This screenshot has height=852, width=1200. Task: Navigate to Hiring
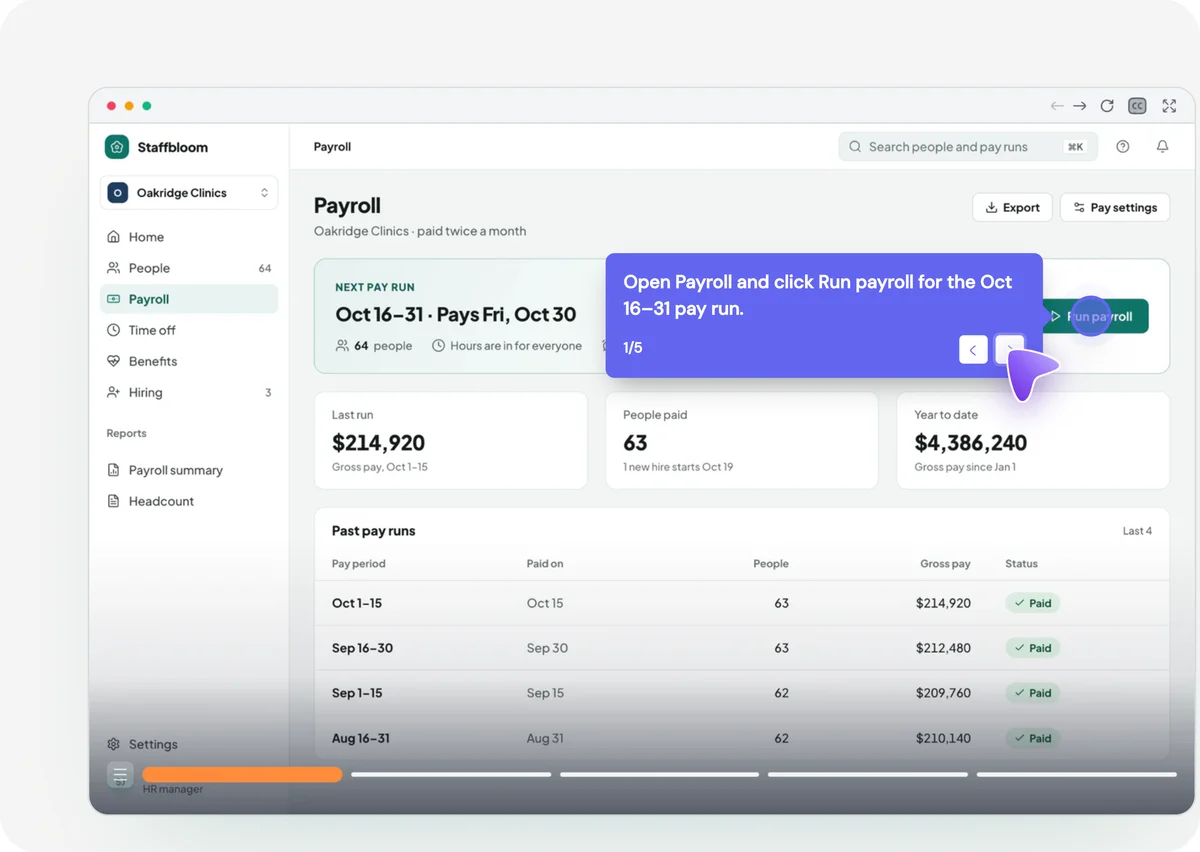pos(189,392)
